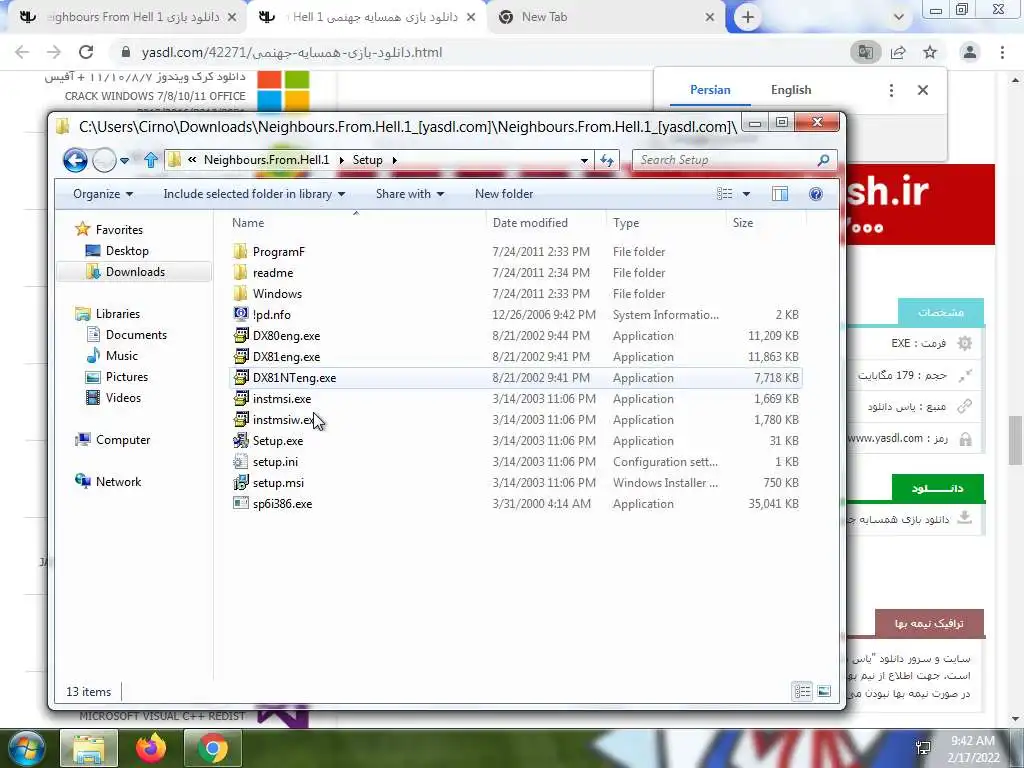Select the DX80eng.exe file icon

point(240,336)
